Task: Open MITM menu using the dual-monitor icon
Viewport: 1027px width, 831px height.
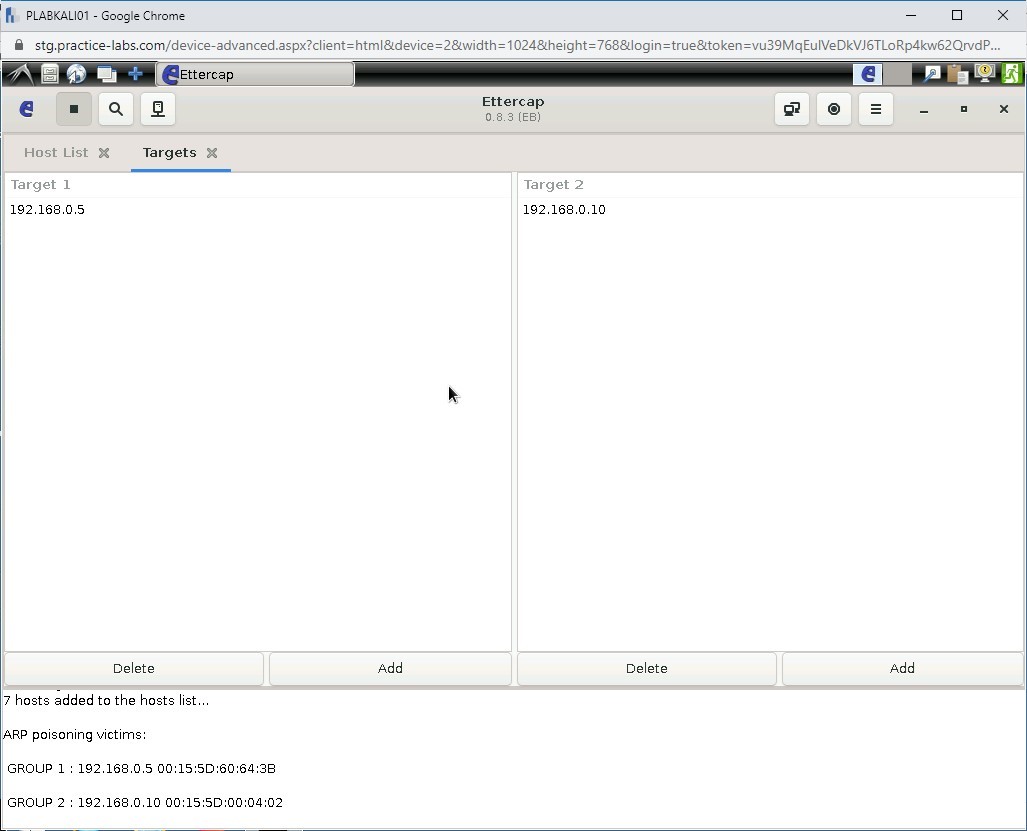Action: click(x=791, y=109)
